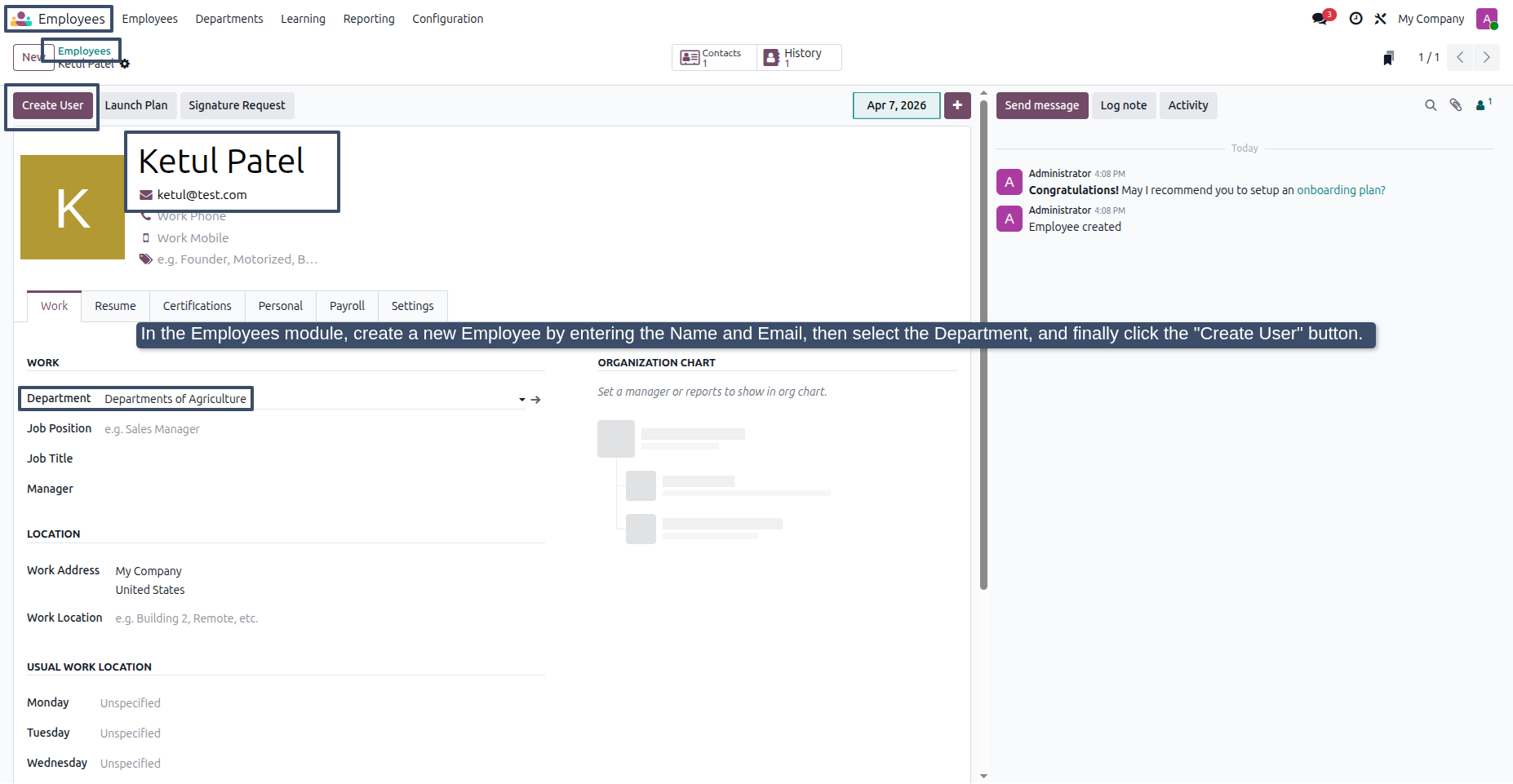
Task: Open the Configuration menu
Action: [447, 19]
